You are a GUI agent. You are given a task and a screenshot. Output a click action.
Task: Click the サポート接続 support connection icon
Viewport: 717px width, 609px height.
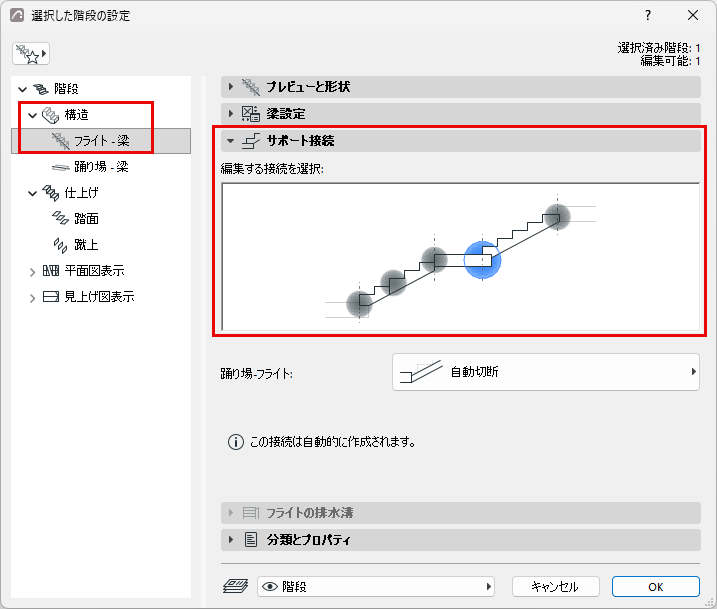pyautogui.click(x=251, y=141)
